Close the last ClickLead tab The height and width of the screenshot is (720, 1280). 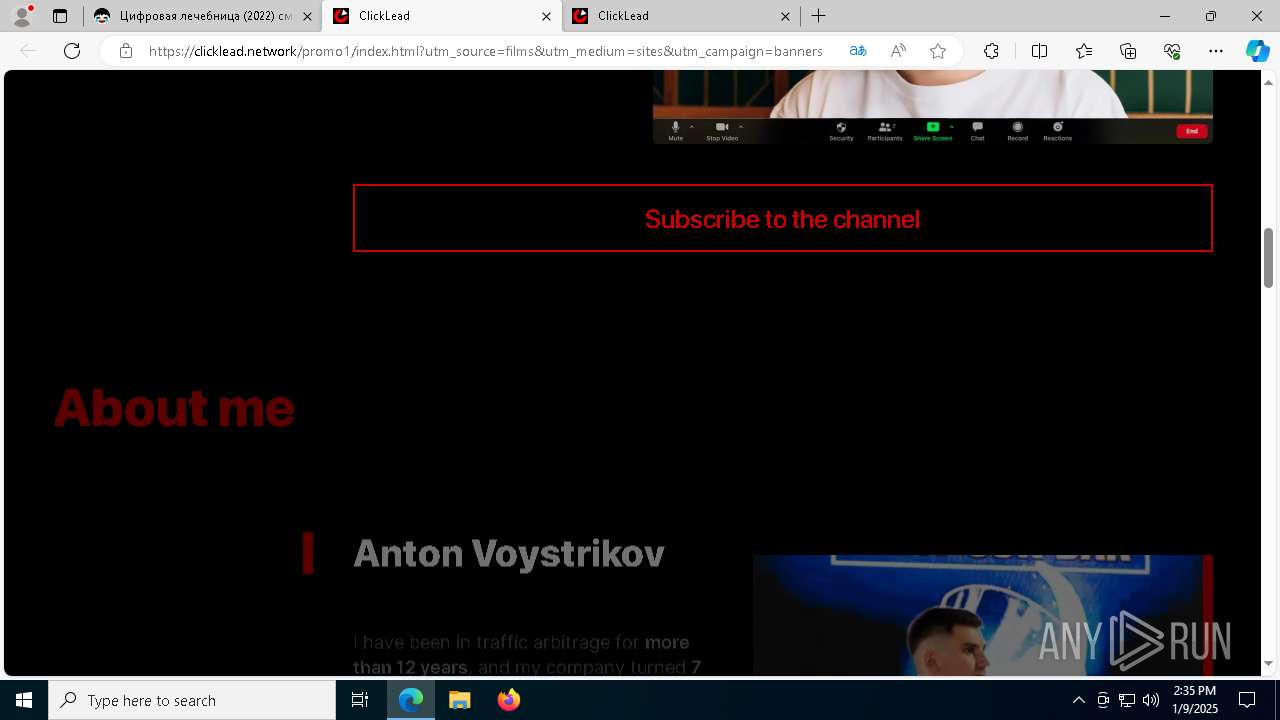click(x=785, y=16)
